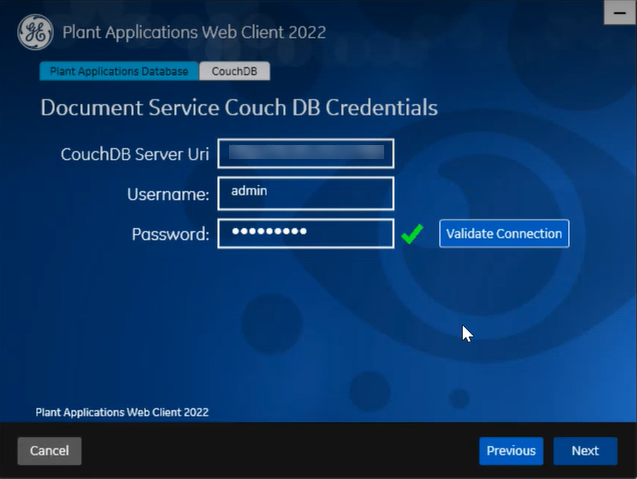The width and height of the screenshot is (637, 479).
Task: Click into the Username field
Action: point(306,193)
